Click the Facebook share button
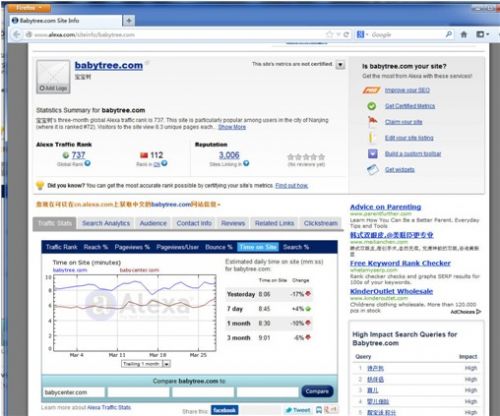 (225, 410)
